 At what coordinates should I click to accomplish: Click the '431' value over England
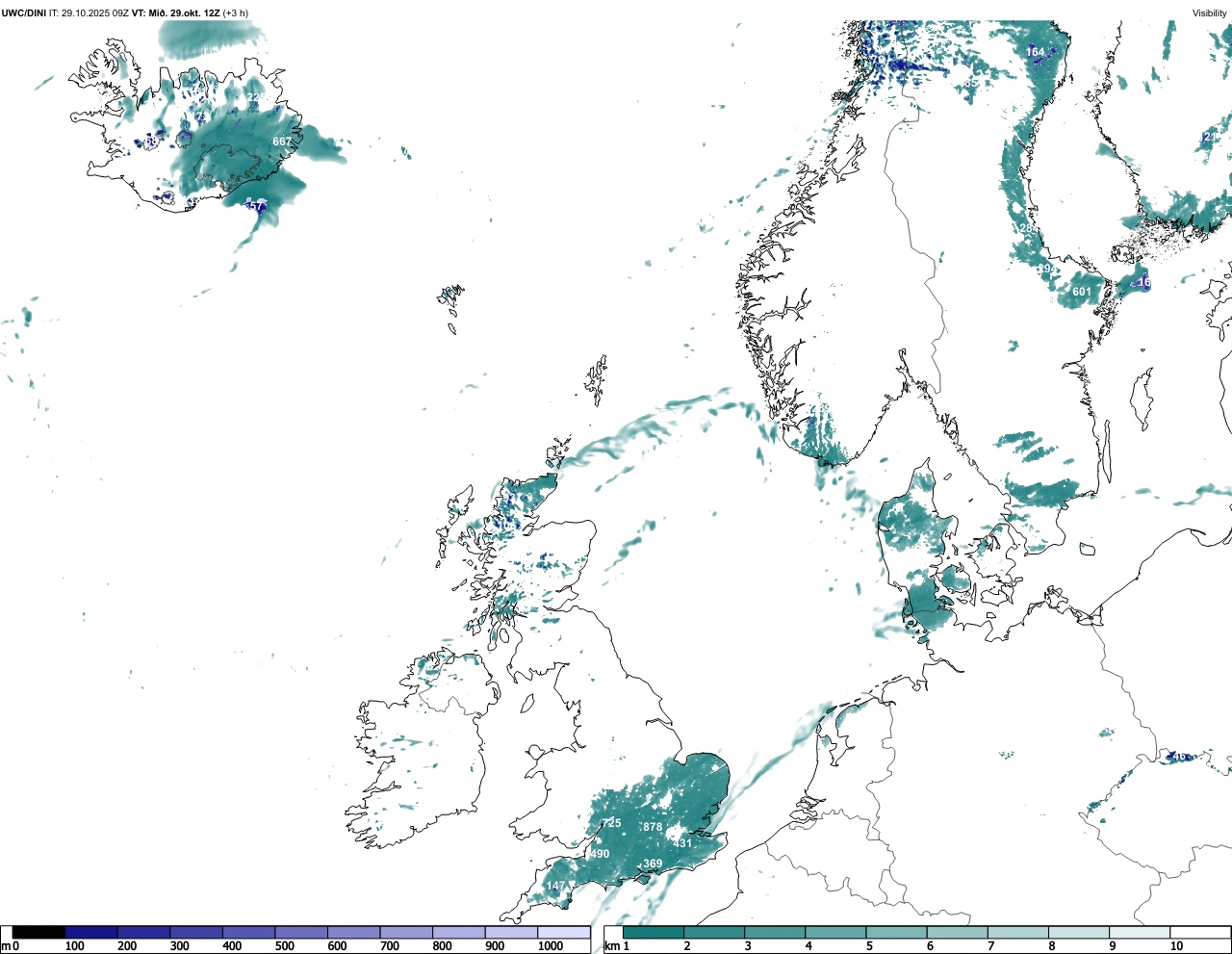point(682,843)
